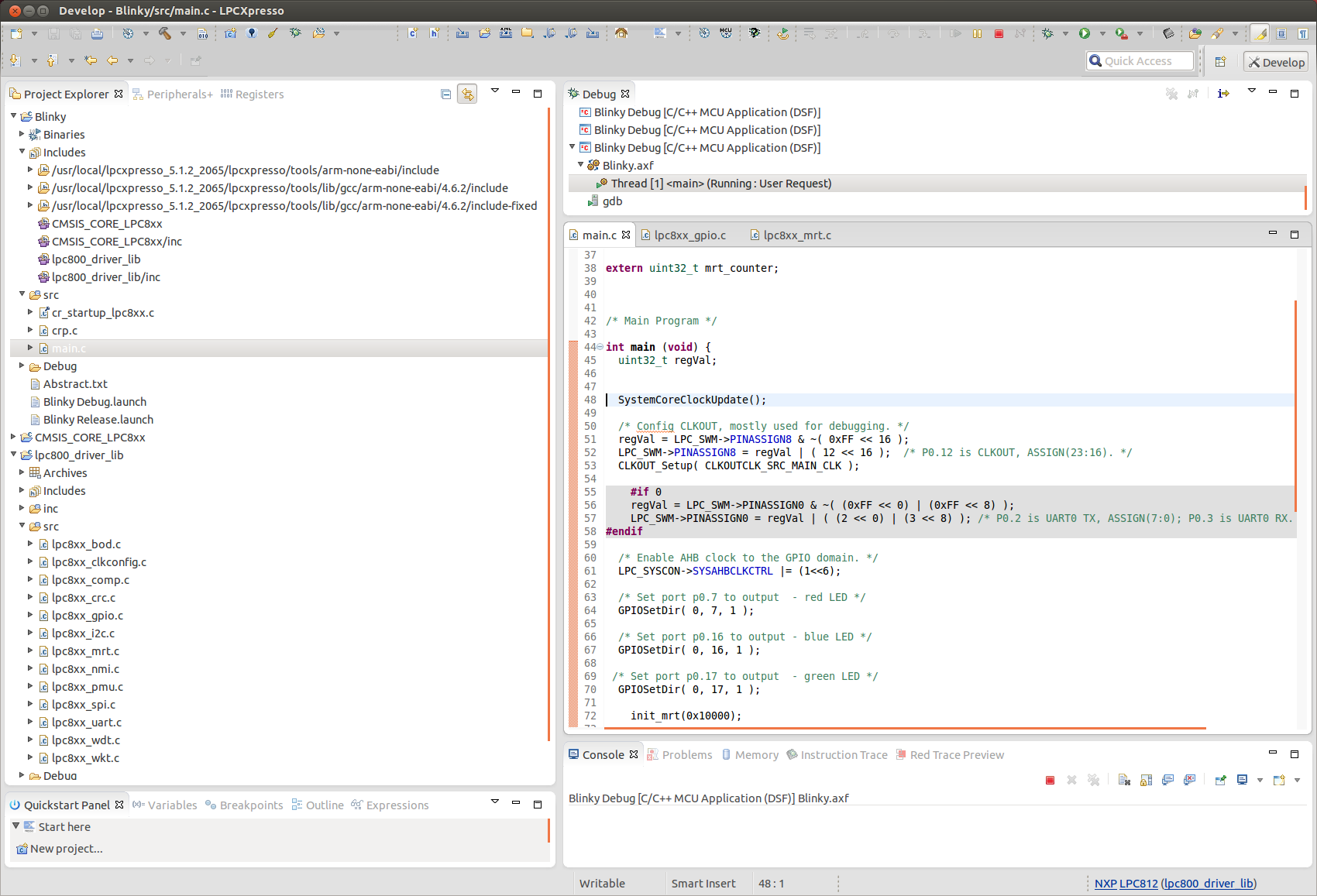This screenshot has height=896, width=1317.
Task: Click the hammer Build icon
Action: (x=165, y=33)
